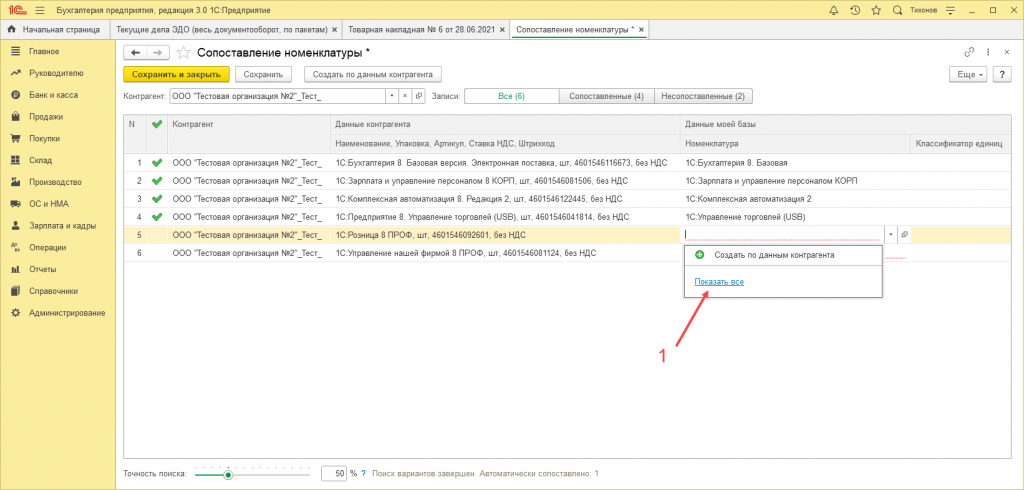Open history clock icon in title bar
This screenshot has width=1024, height=490.
point(855,10)
